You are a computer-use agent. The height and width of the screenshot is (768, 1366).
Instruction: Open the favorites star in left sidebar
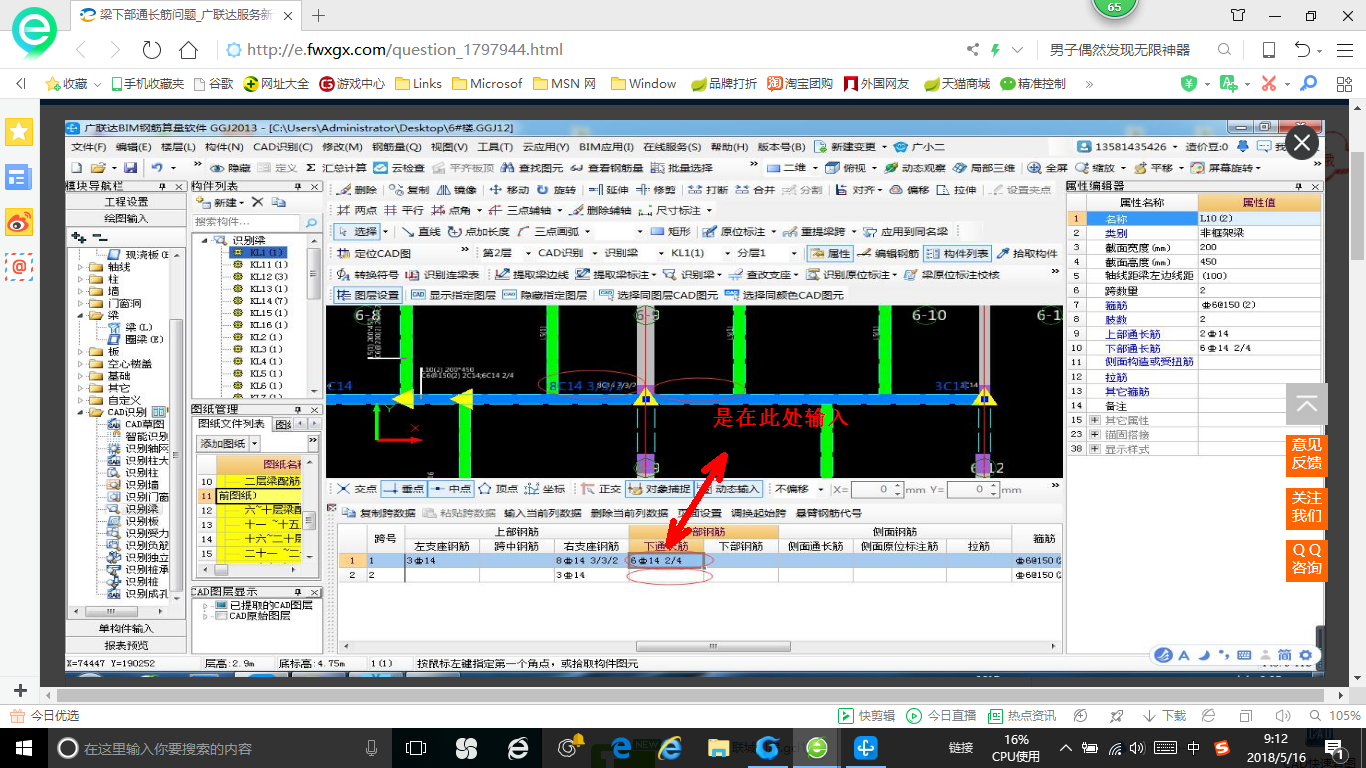(x=19, y=131)
